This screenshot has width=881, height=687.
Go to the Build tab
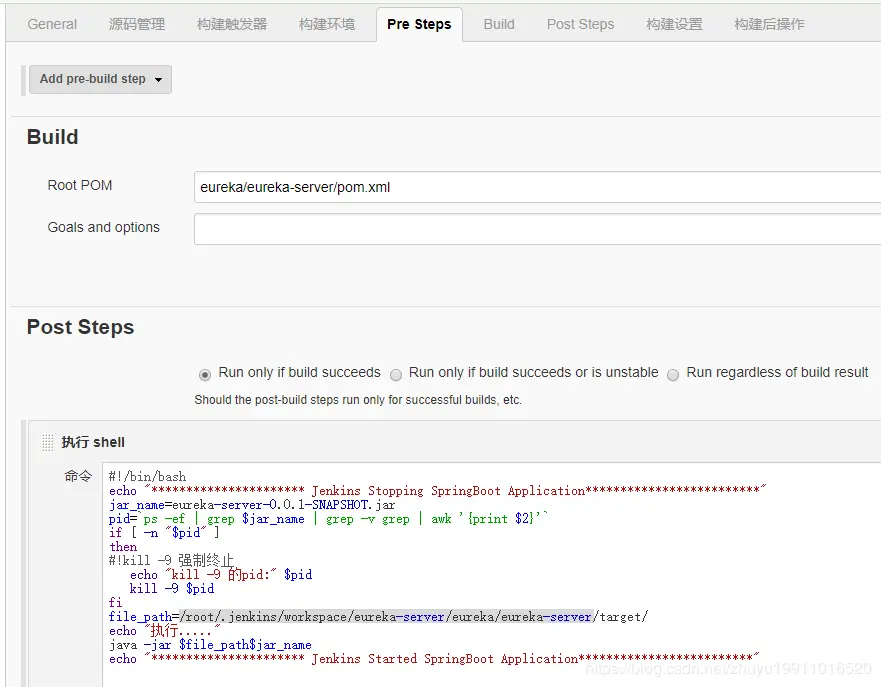click(x=499, y=24)
